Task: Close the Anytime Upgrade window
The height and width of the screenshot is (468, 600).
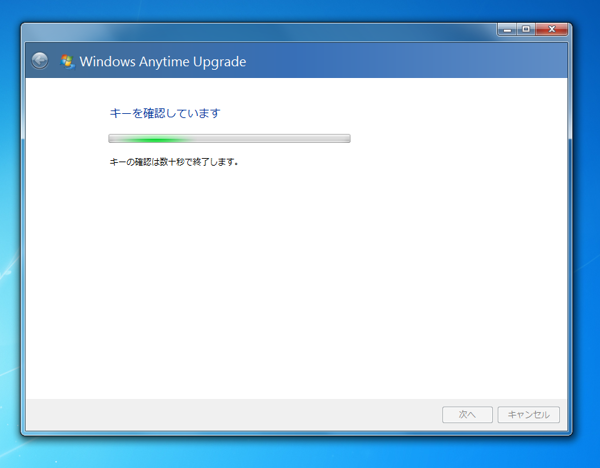Action: pyautogui.click(x=552, y=29)
